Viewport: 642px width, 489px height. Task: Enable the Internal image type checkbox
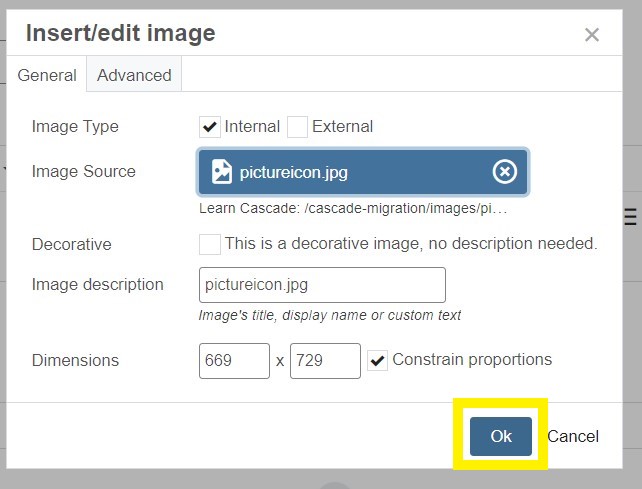coord(210,127)
